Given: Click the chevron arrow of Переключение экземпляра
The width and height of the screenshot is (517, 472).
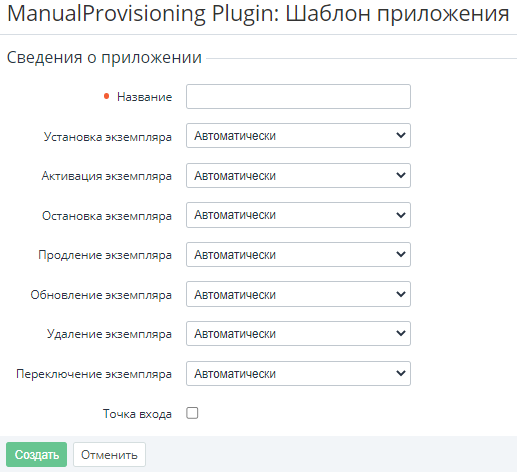Looking at the screenshot, I should coord(401,373).
